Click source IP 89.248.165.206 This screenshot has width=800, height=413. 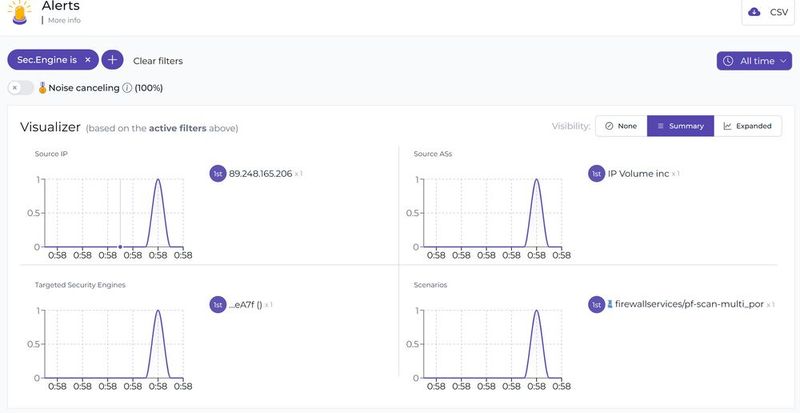click(x=260, y=173)
